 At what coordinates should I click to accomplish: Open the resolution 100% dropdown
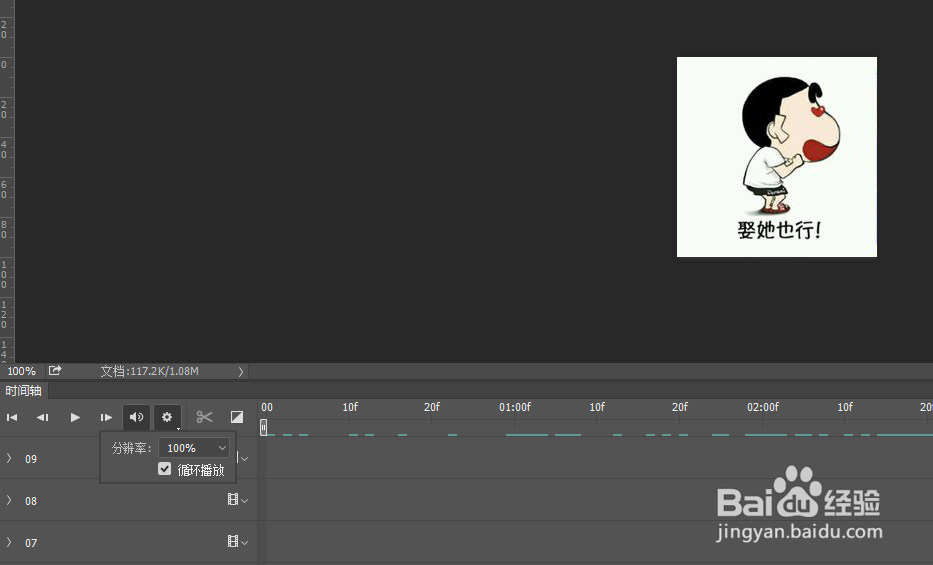(x=194, y=448)
